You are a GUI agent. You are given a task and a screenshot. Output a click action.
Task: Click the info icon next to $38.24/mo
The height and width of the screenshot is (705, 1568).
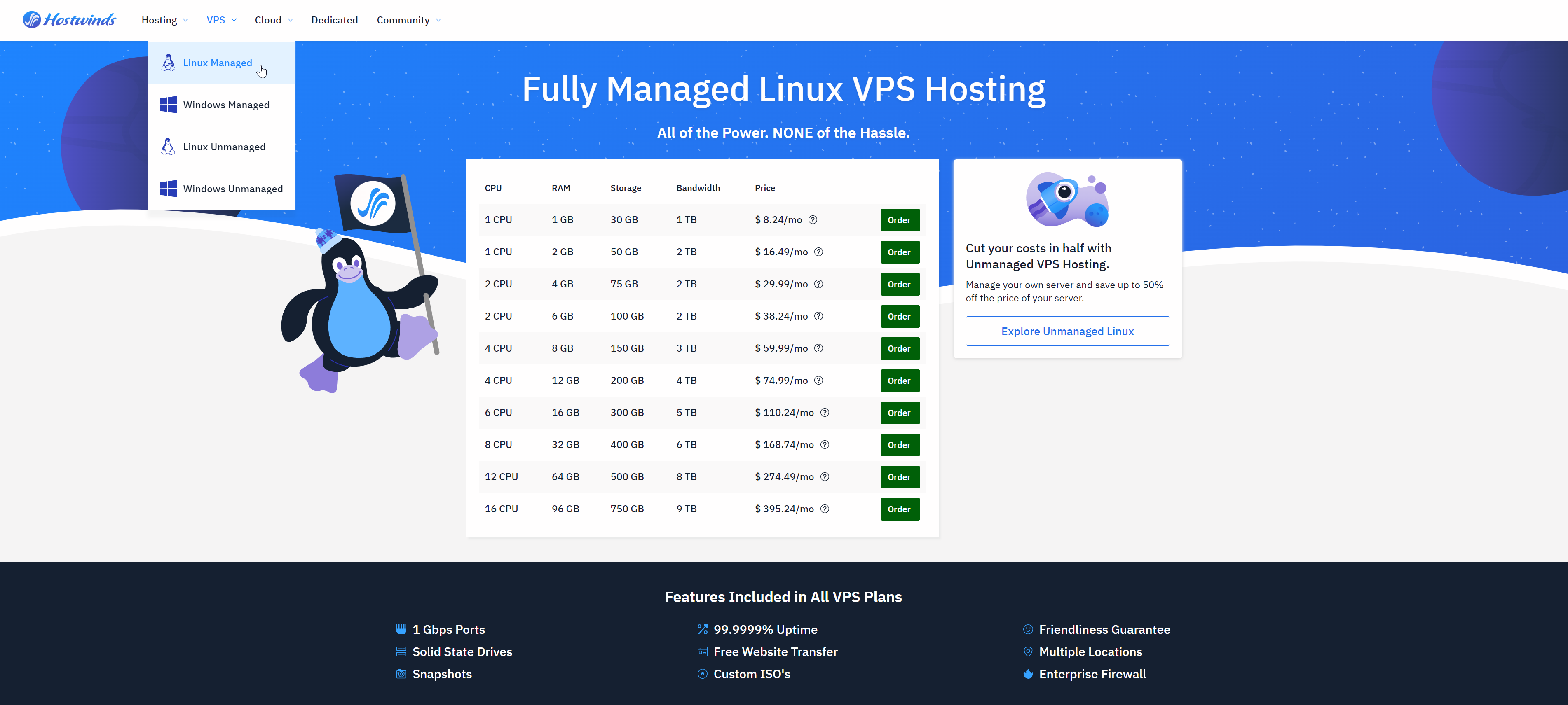(819, 316)
